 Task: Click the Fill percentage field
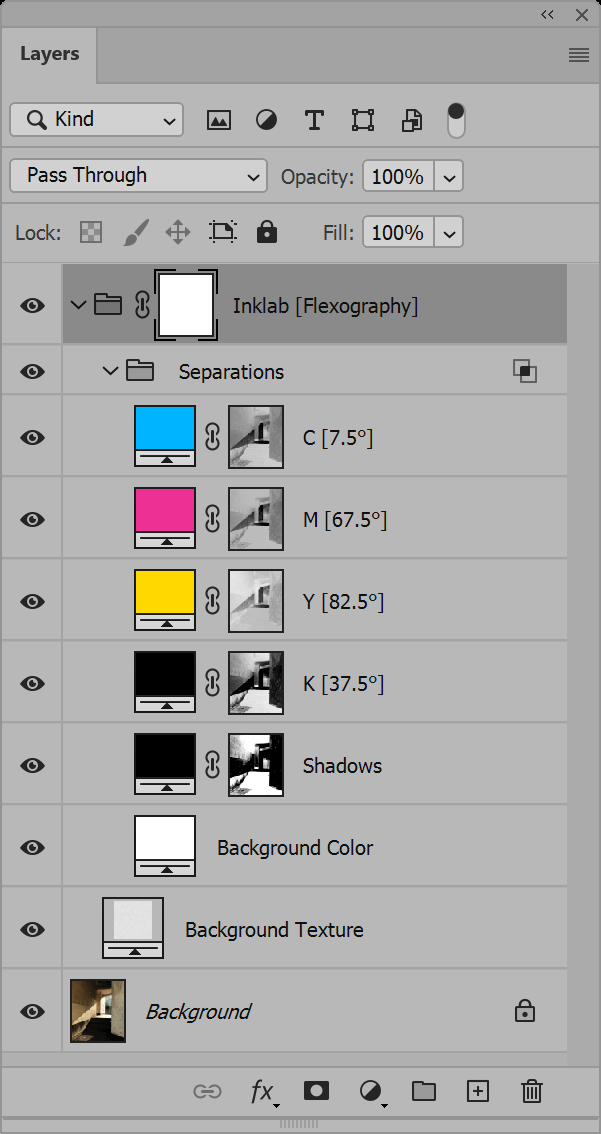click(398, 233)
